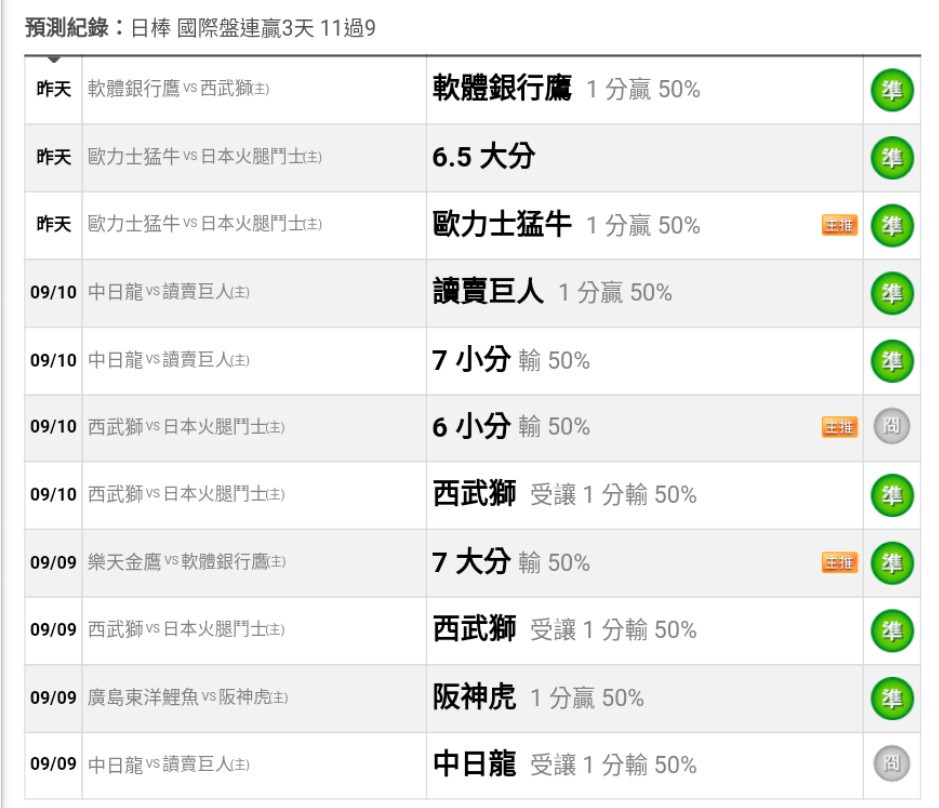939x808 pixels.
Task: Open matchup 樂天金鷹 vs 軟體銀行鷹
Action: tap(187, 562)
